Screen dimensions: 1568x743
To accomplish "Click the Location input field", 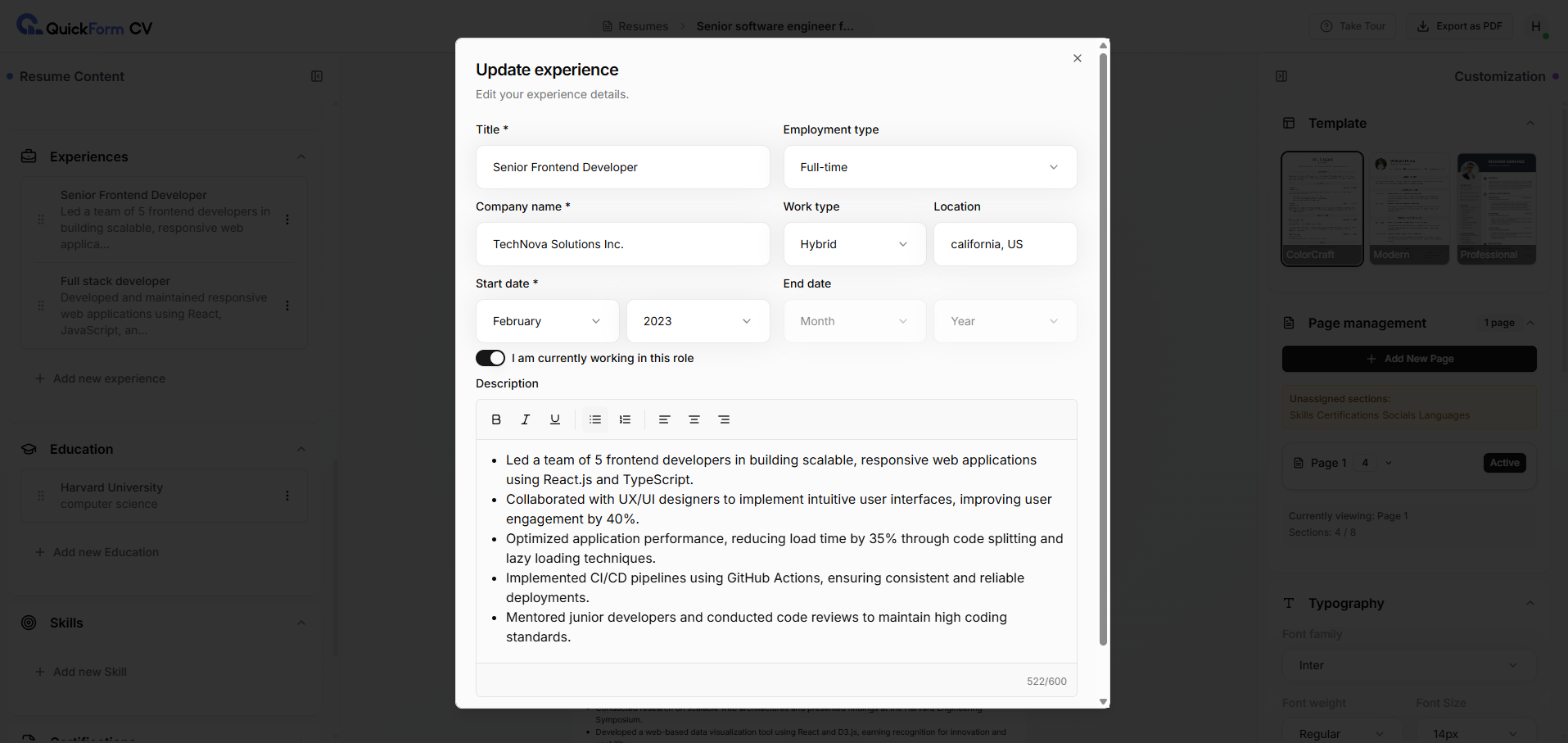I will point(1005,244).
